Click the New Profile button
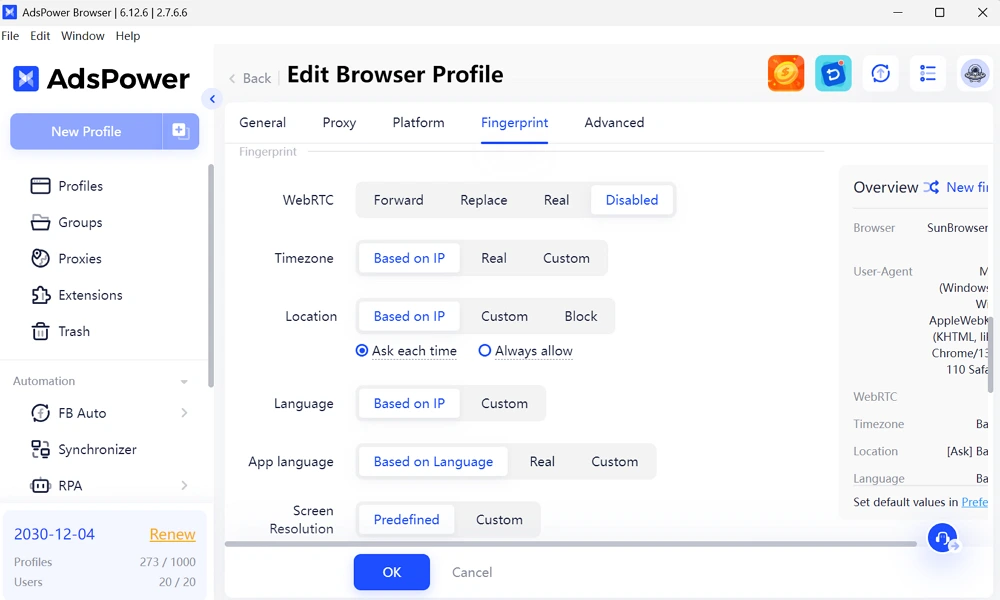 86,131
